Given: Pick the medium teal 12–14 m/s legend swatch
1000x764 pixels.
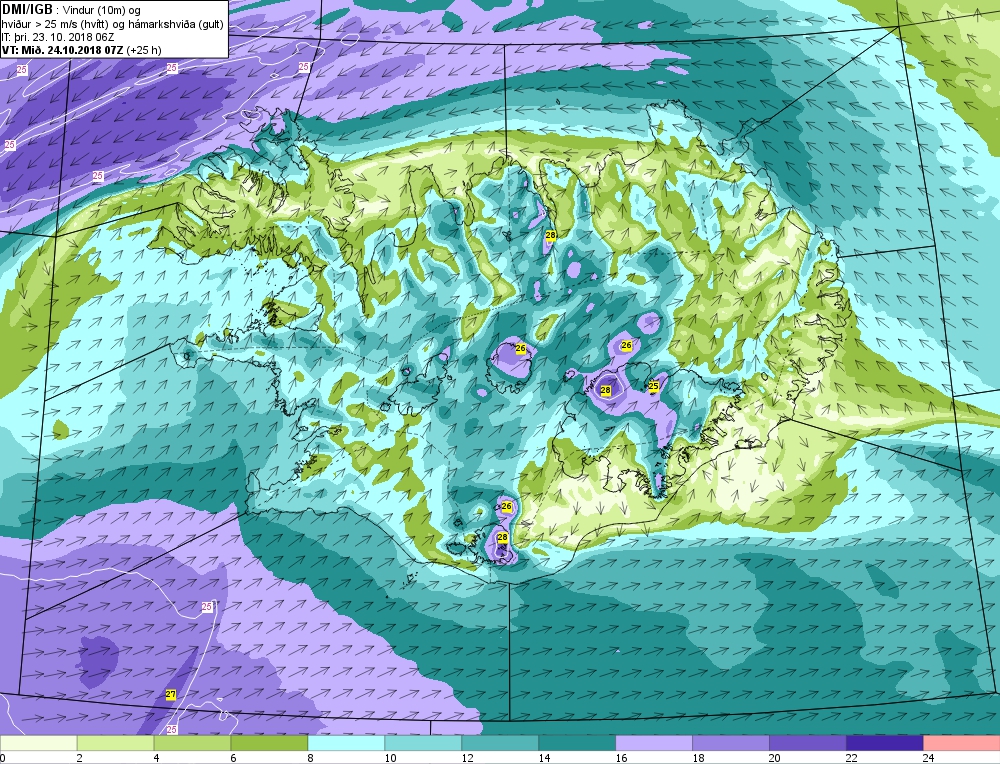Looking at the screenshot, I should [x=500, y=743].
